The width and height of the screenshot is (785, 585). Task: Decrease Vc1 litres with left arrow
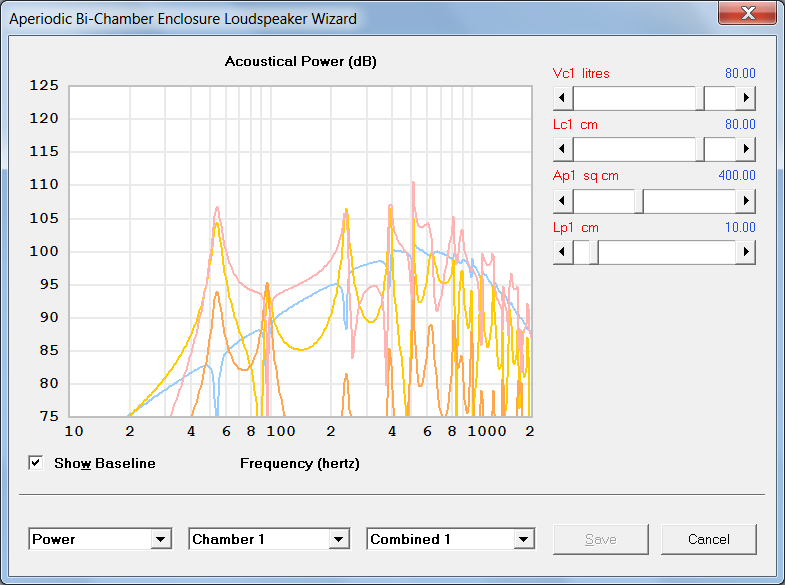tap(563, 98)
